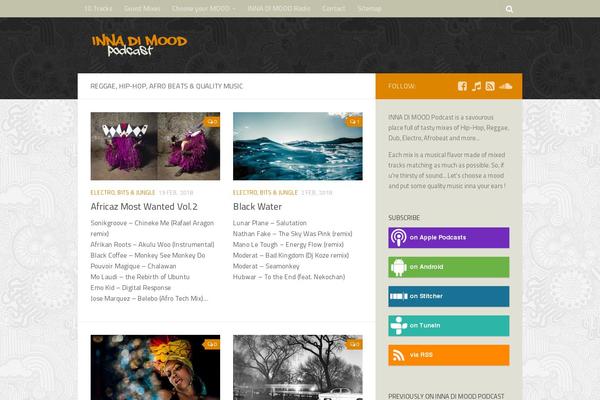This screenshot has height=400, width=600.
Task: Click comment bubble on Africaz Most Wanted thumbnail
Action: click(212, 122)
